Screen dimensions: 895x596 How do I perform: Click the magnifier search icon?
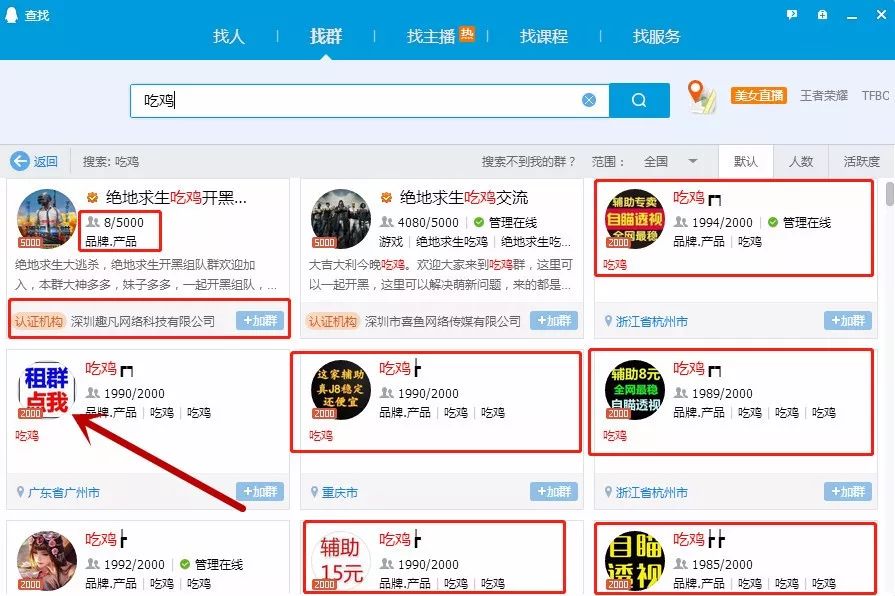(x=640, y=100)
